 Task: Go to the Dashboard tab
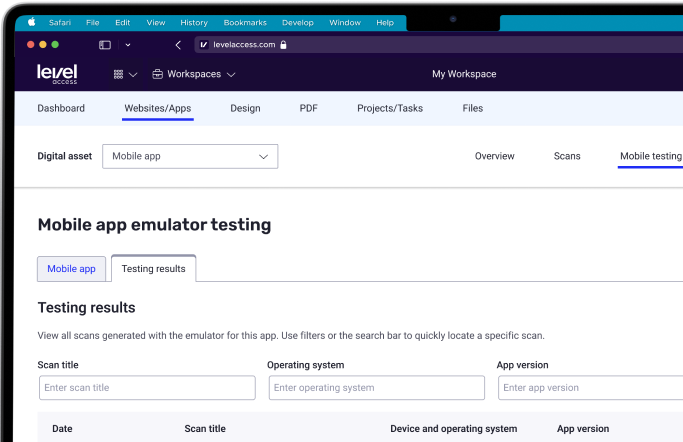61,108
